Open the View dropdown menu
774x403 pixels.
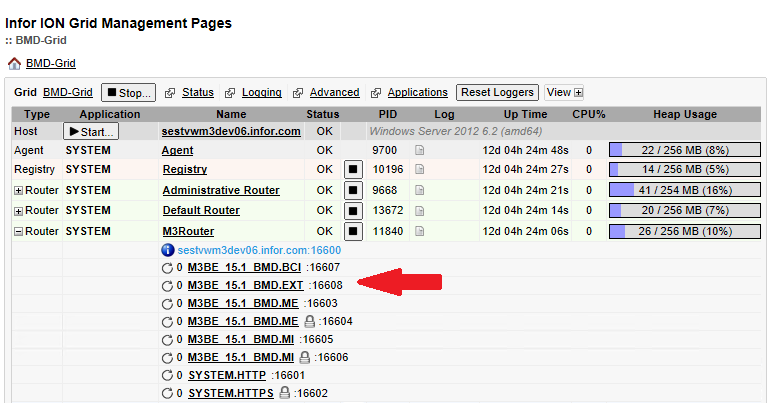pos(564,93)
